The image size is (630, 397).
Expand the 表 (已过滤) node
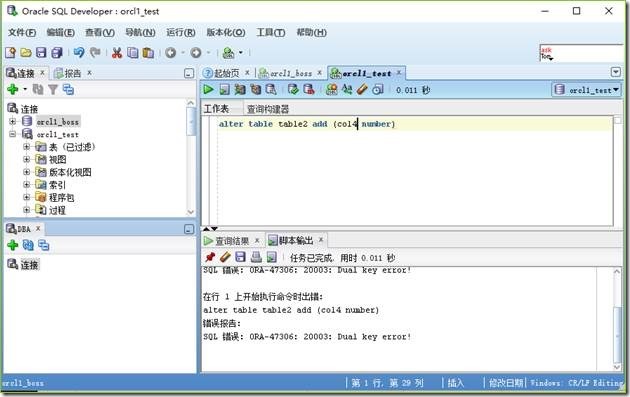[x=27, y=147]
